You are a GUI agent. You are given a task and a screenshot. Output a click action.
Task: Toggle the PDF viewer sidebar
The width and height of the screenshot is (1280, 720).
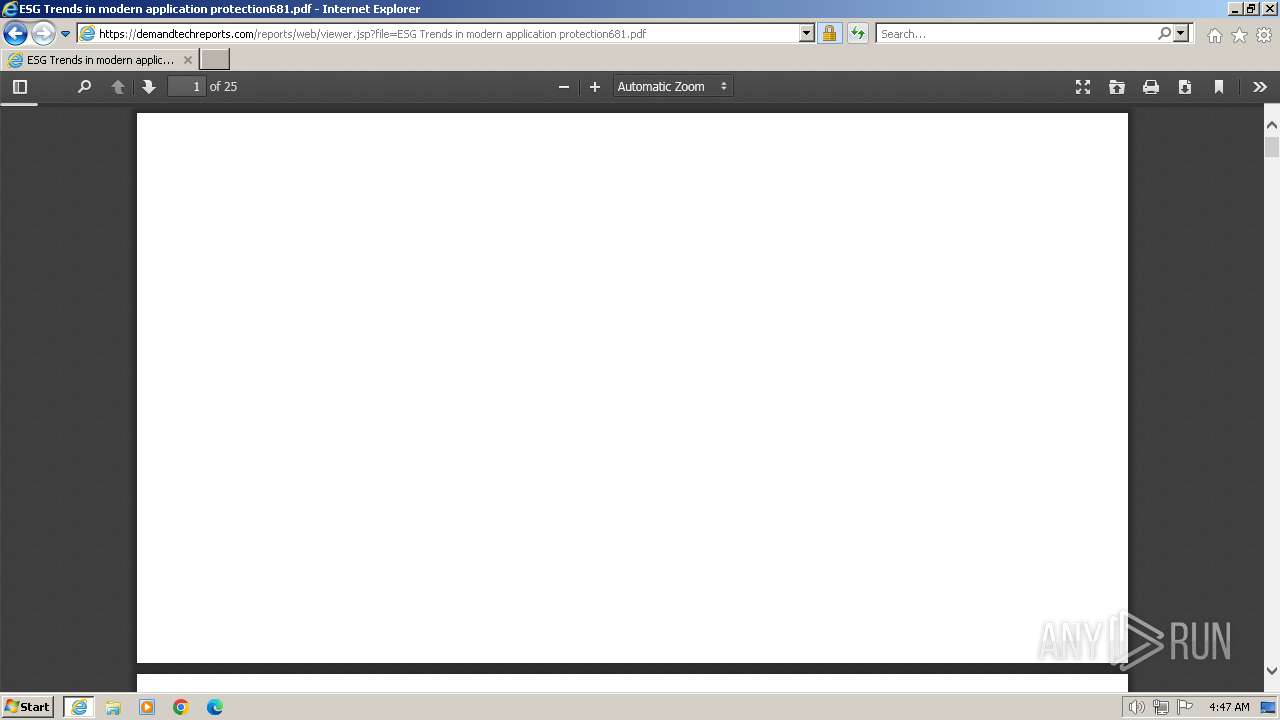(19, 87)
